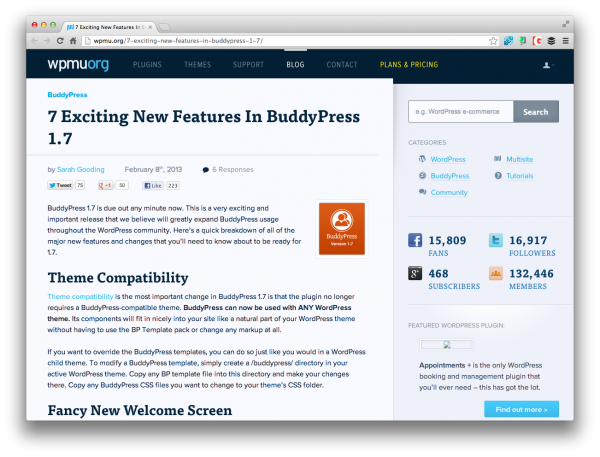Screen dimensions: 600x457
Task: Click the orange members icon
Action: (496, 273)
